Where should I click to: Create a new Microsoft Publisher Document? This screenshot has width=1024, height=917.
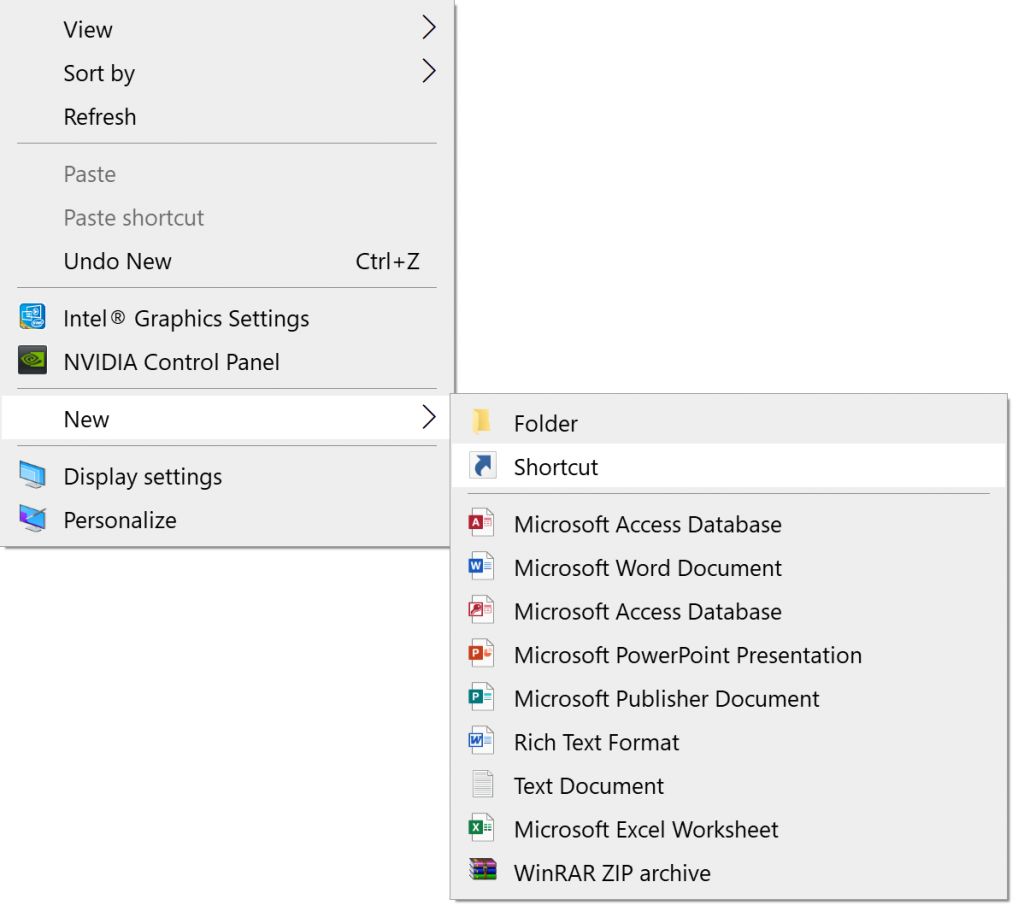[x=729, y=699]
